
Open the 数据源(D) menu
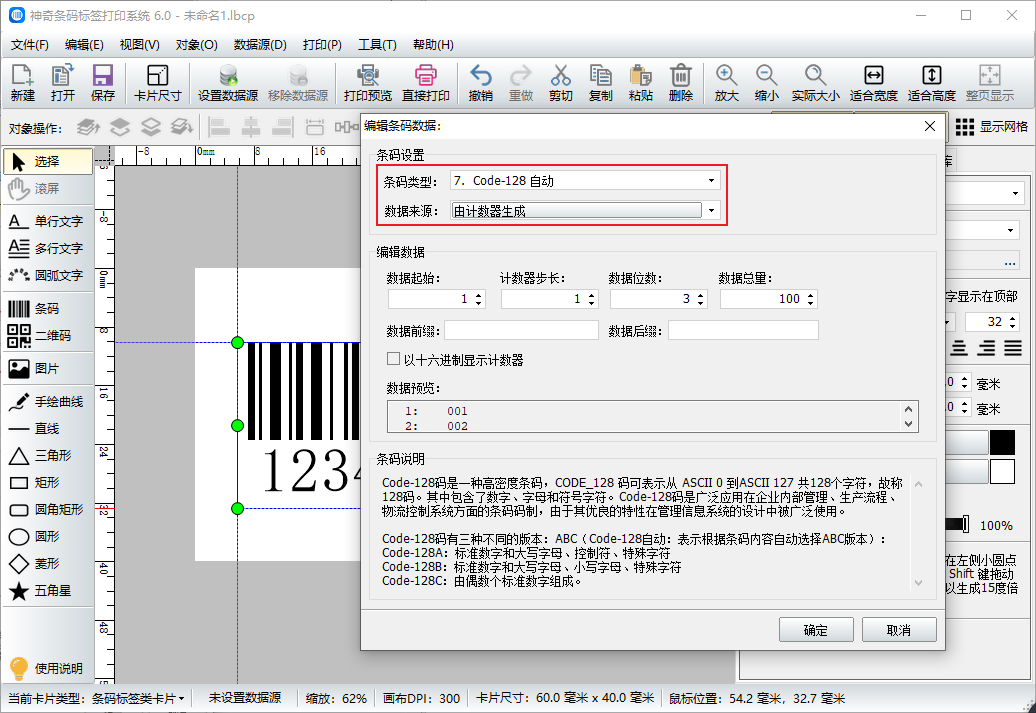[260, 45]
